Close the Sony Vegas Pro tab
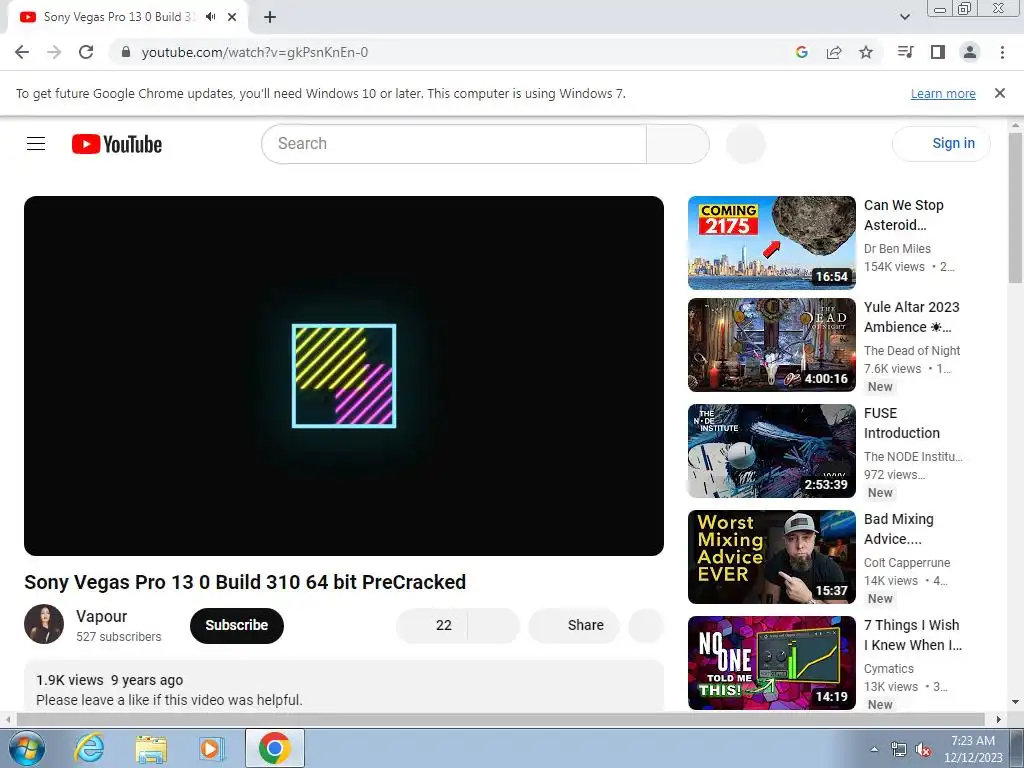This screenshot has width=1024, height=768. tap(232, 17)
